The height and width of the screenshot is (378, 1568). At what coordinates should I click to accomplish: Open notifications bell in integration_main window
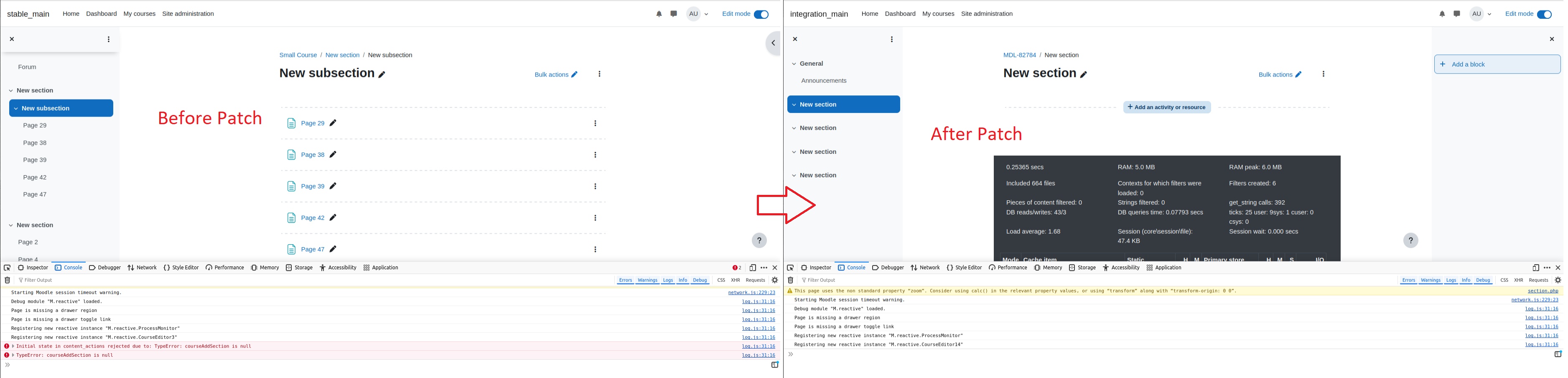[x=1441, y=14]
